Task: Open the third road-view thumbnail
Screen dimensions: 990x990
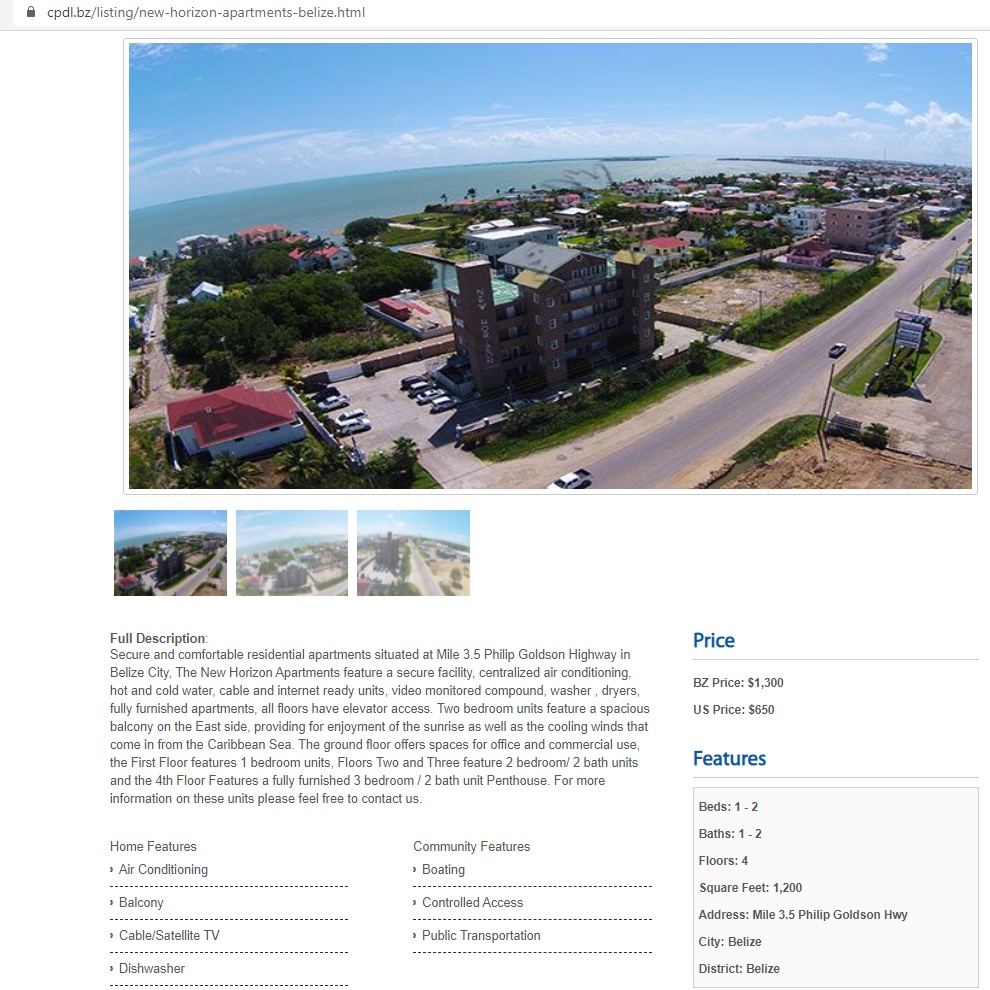Action: click(413, 552)
